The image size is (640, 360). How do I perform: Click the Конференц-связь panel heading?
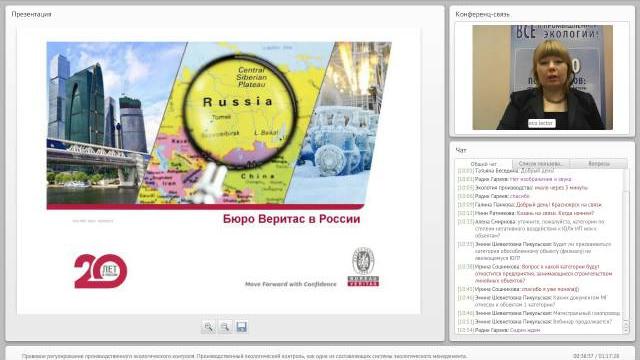(x=482, y=14)
